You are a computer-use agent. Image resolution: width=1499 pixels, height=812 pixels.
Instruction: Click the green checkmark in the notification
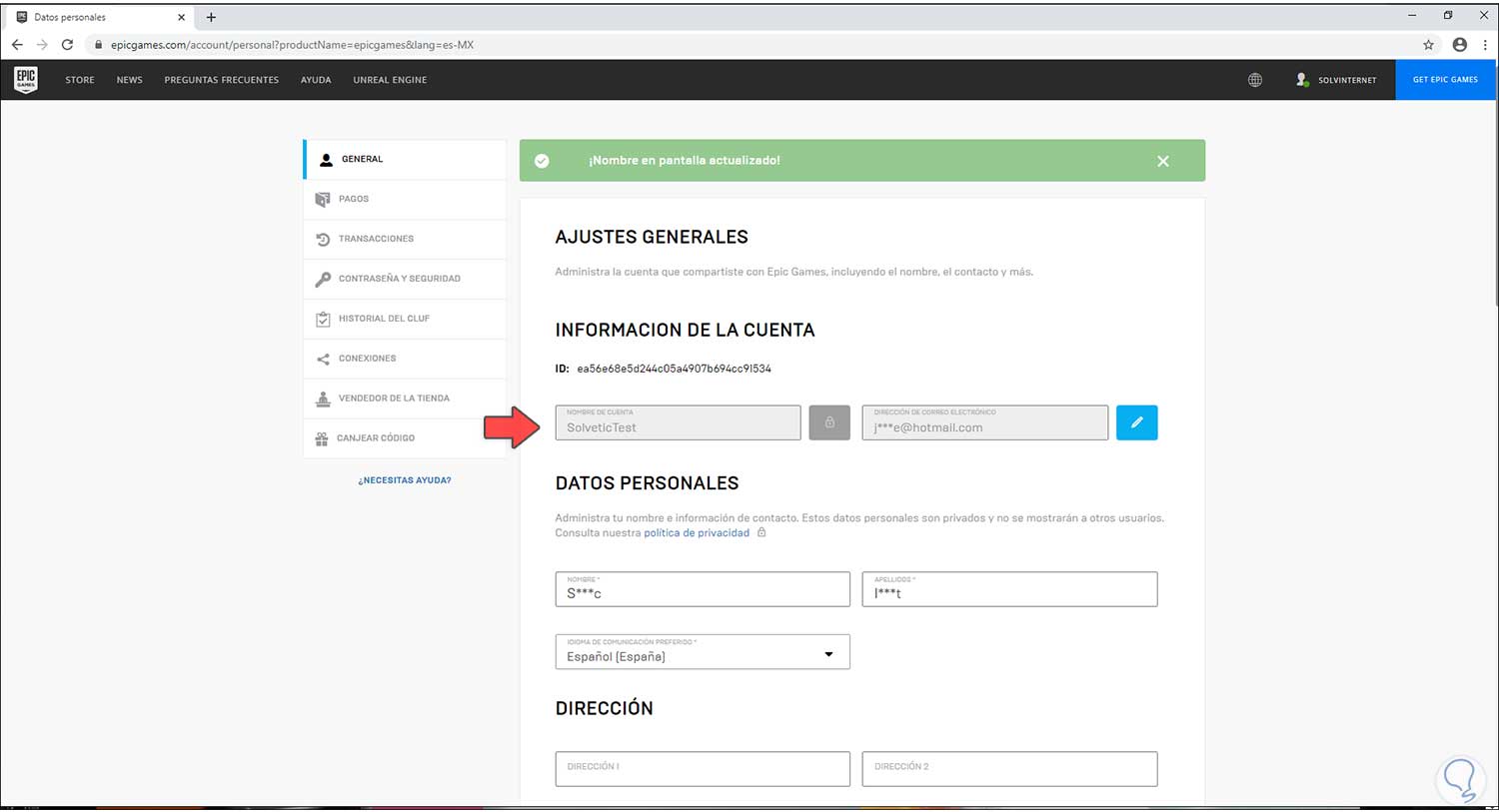[542, 161]
